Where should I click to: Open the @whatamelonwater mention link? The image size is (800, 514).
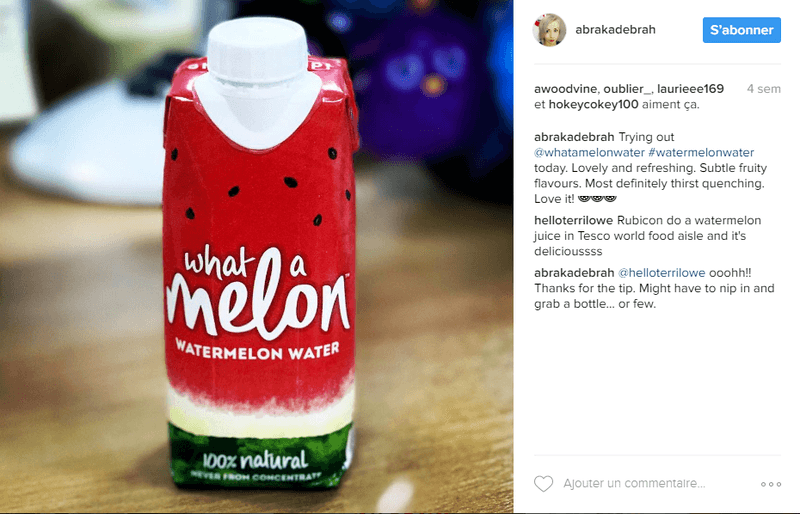[x=589, y=153]
